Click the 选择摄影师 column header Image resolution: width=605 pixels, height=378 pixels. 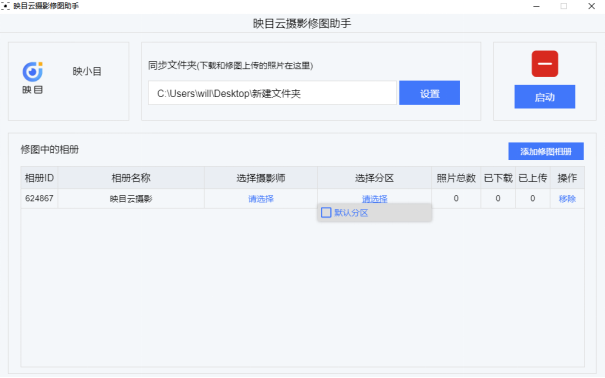pyautogui.click(x=261, y=178)
